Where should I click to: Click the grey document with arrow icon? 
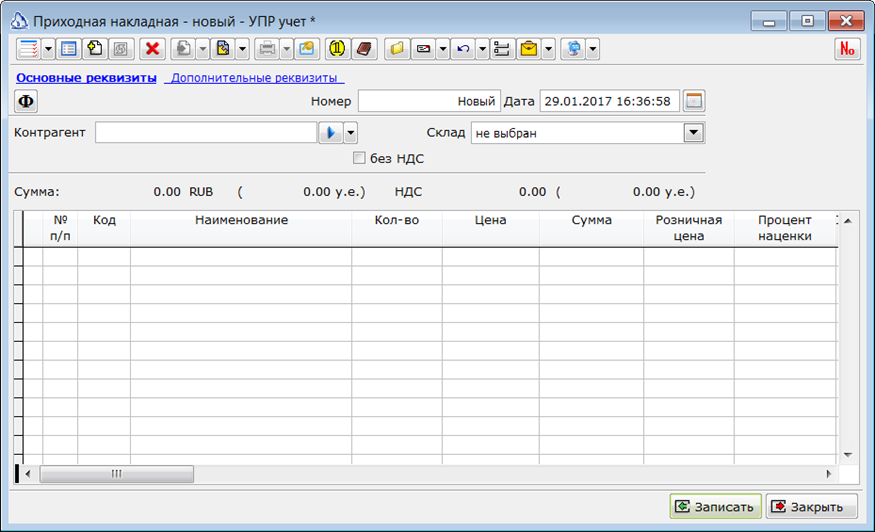tap(183, 49)
